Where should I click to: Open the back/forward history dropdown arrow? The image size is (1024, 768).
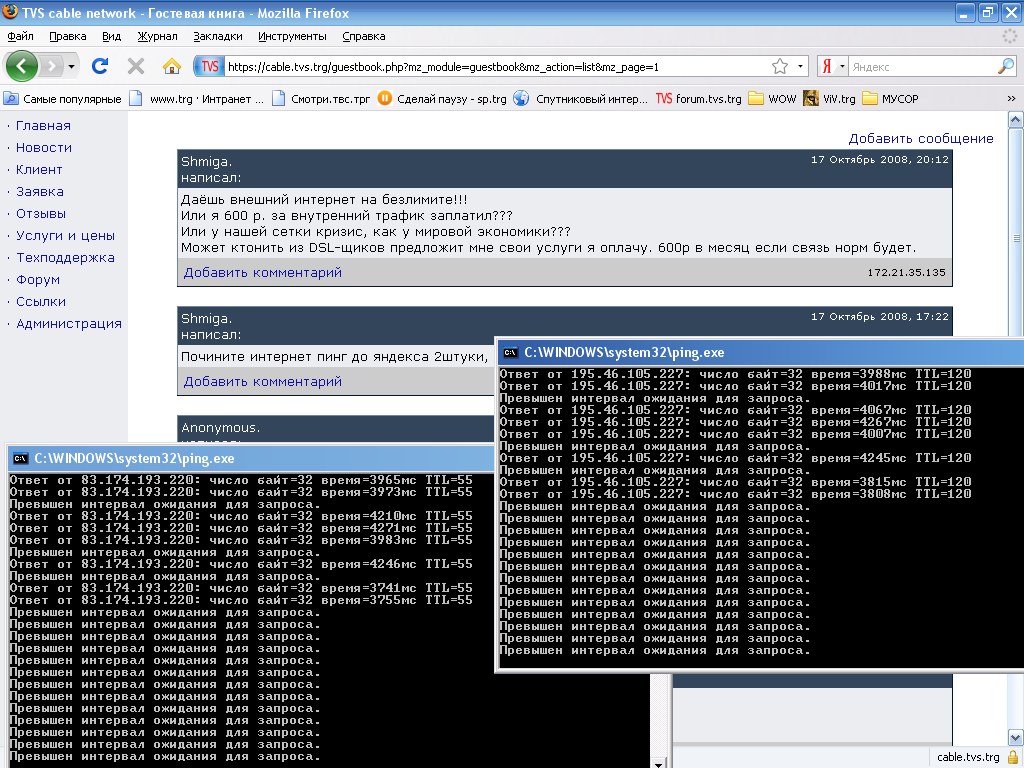70,66
